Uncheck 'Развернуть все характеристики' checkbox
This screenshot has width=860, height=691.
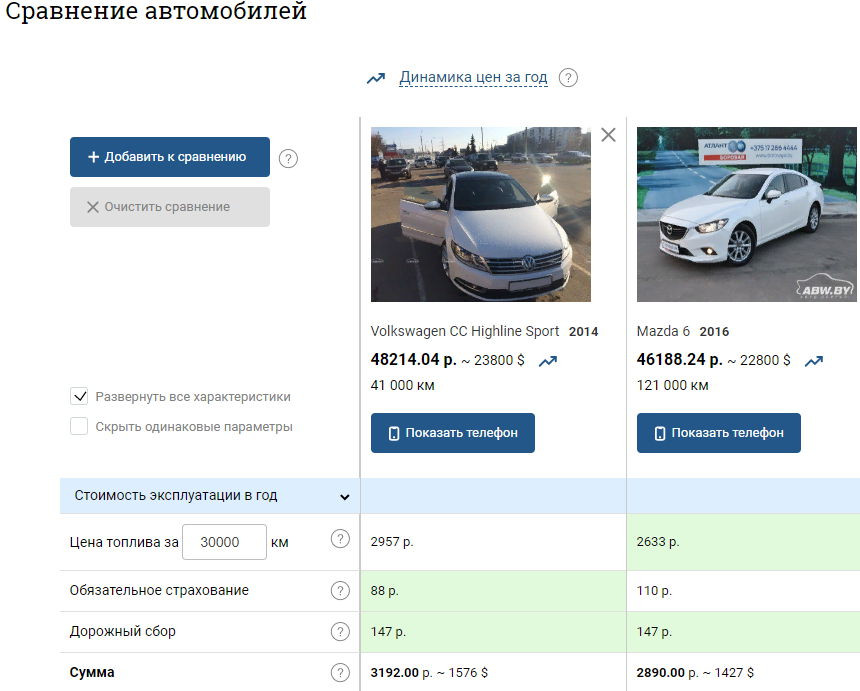coord(80,396)
